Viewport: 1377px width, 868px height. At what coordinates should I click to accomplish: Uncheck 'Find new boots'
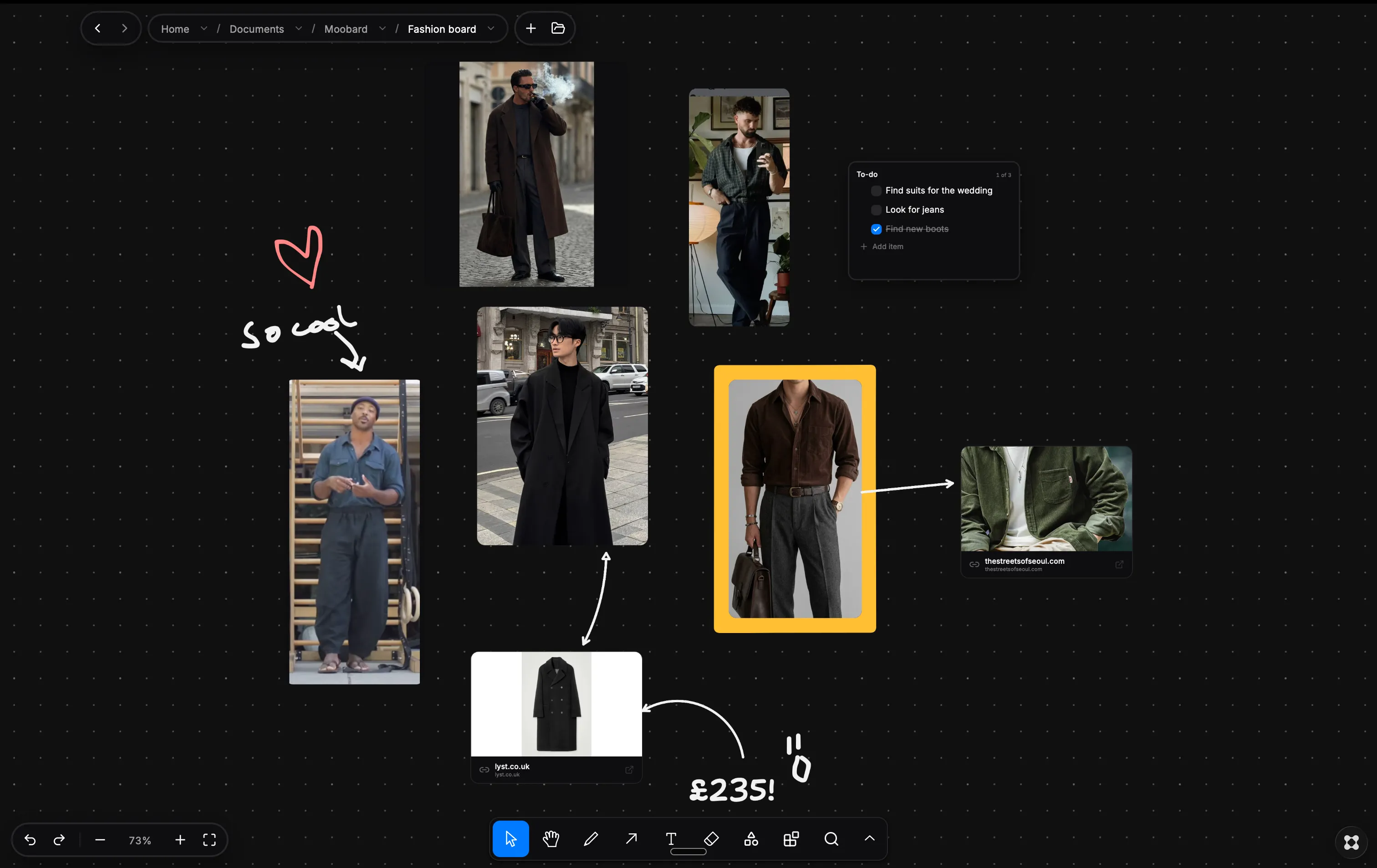pos(876,229)
